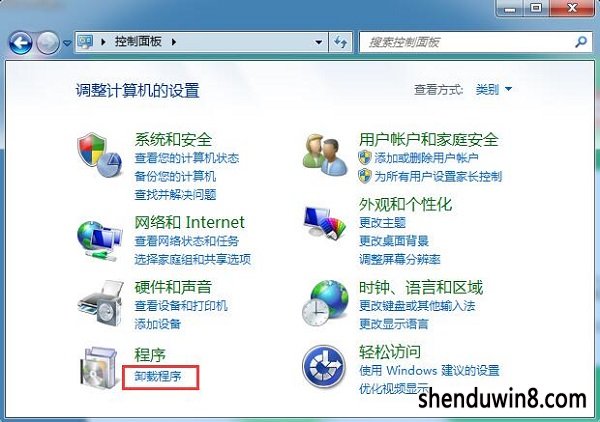Open the System and Security shield icon
Image resolution: width=600 pixels, height=422 pixels.
(x=99, y=155)
